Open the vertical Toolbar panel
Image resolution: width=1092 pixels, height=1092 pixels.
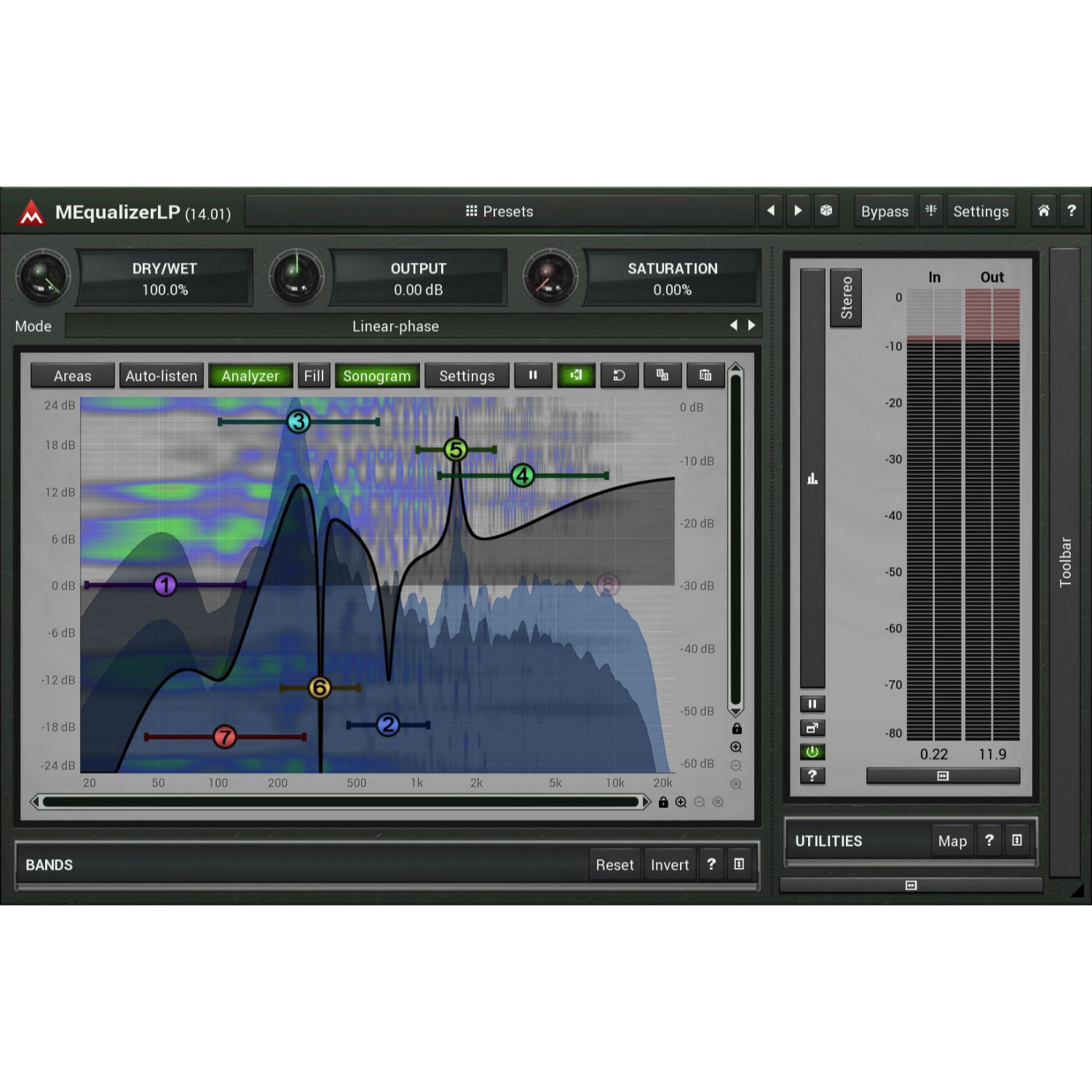pos(1065,562)
